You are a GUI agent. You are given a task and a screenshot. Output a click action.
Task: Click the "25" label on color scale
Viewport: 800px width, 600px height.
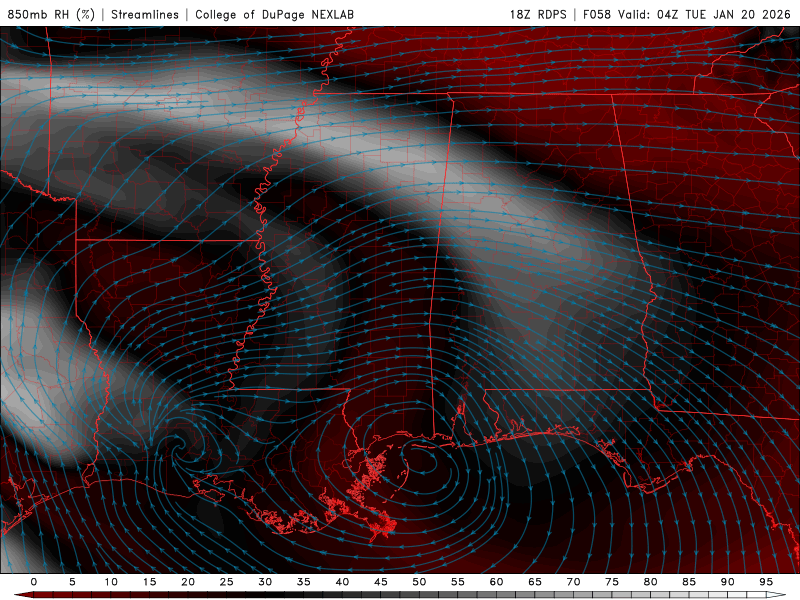click(x=227, y=582)
